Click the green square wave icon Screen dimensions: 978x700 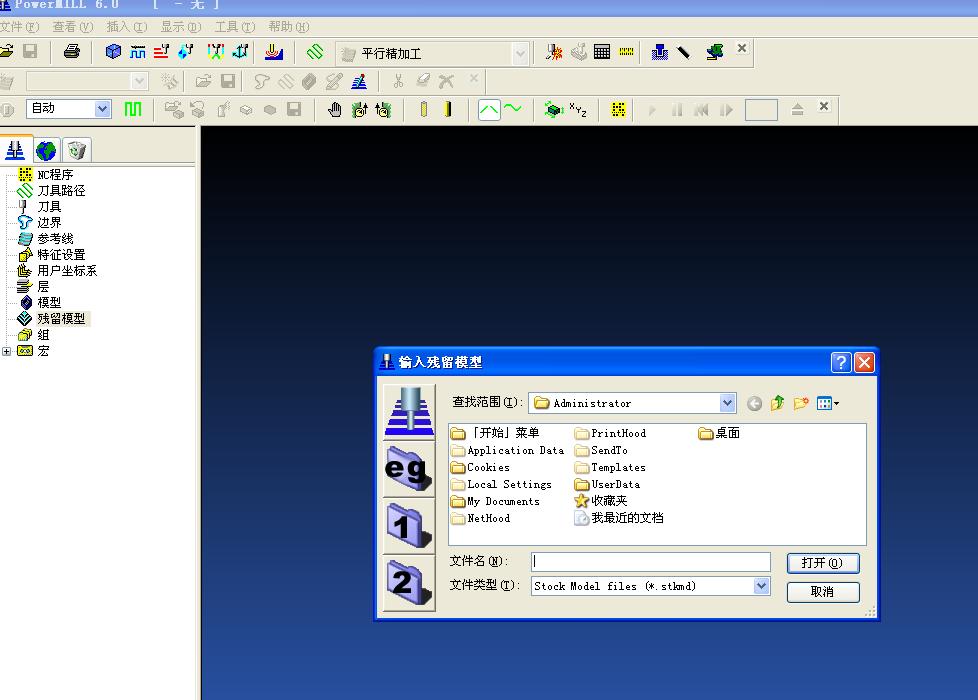point(133,109)
